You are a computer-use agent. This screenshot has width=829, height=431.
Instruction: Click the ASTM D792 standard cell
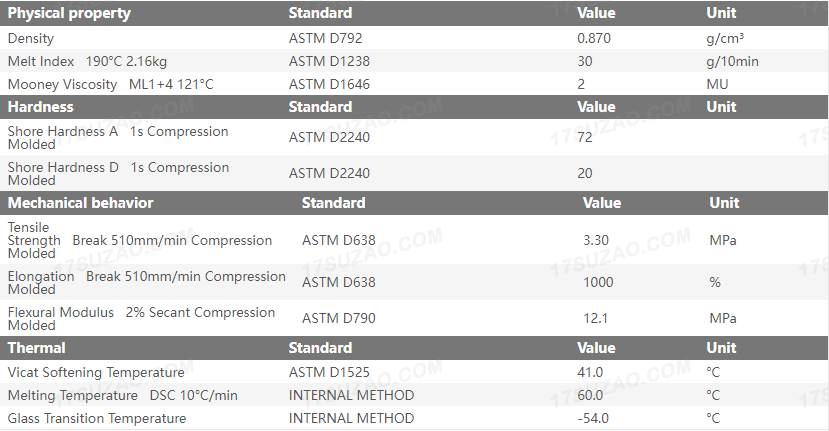(328, 39)
